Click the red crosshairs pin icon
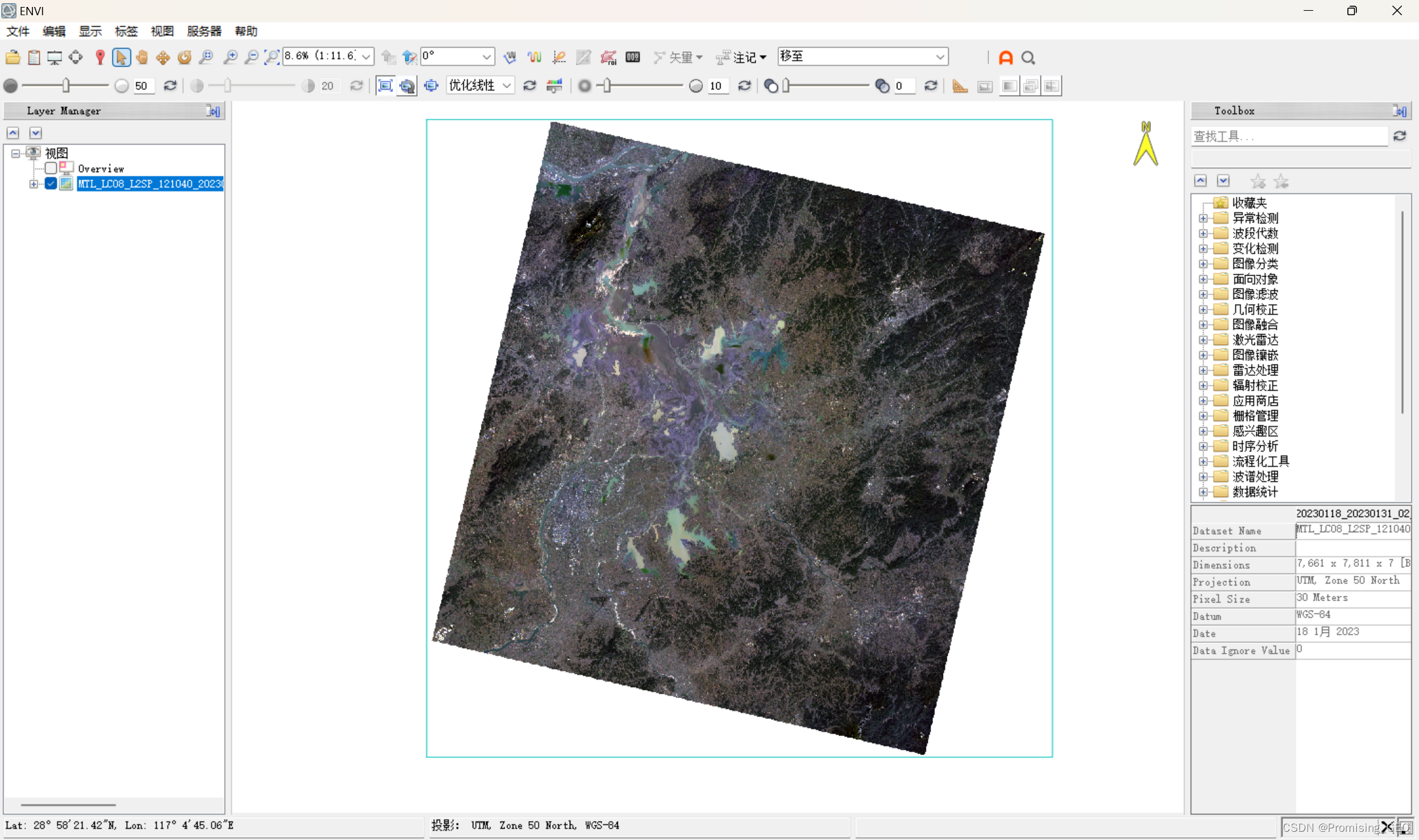Viewport: 1419px width, 840px height. point(100,58)
